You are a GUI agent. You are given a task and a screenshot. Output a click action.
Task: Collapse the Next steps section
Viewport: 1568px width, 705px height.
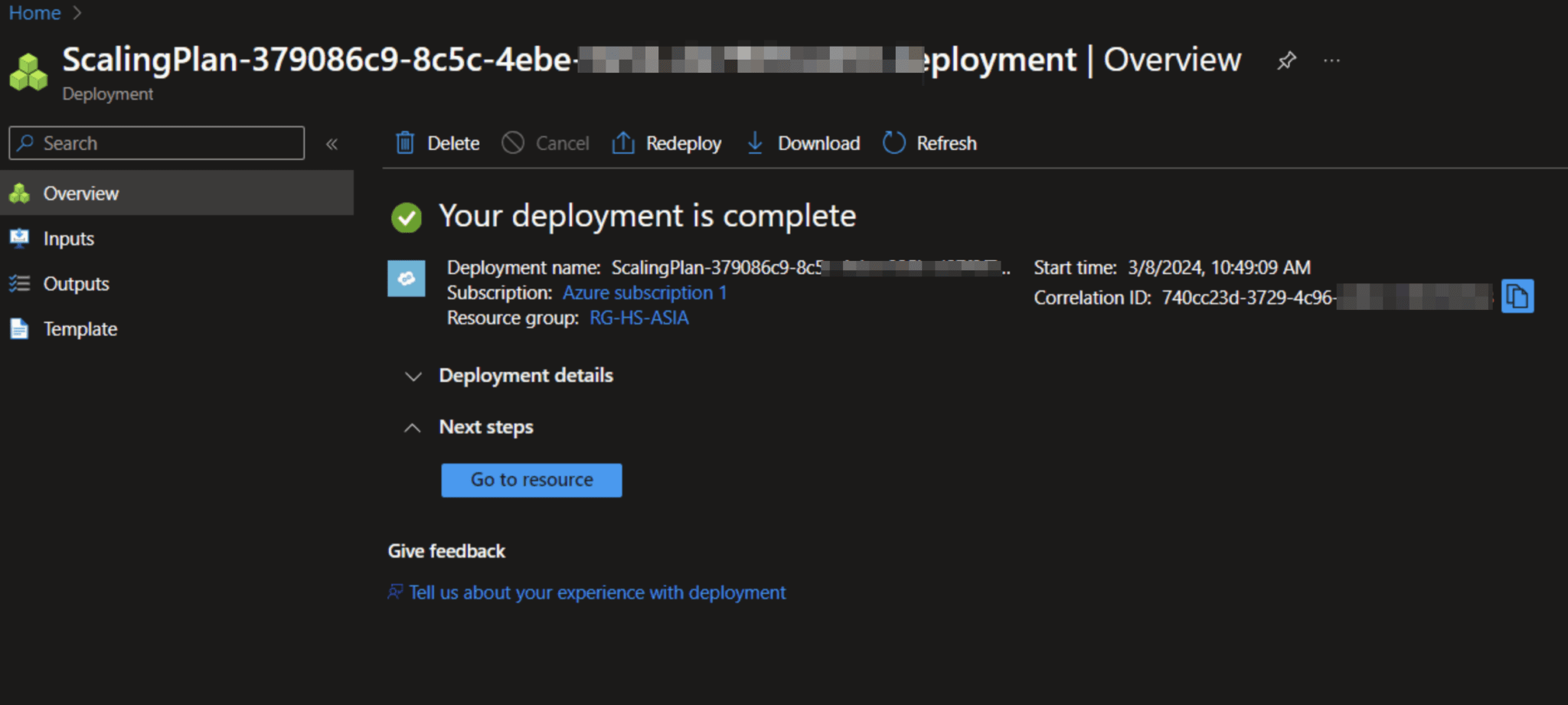[413, 427]
